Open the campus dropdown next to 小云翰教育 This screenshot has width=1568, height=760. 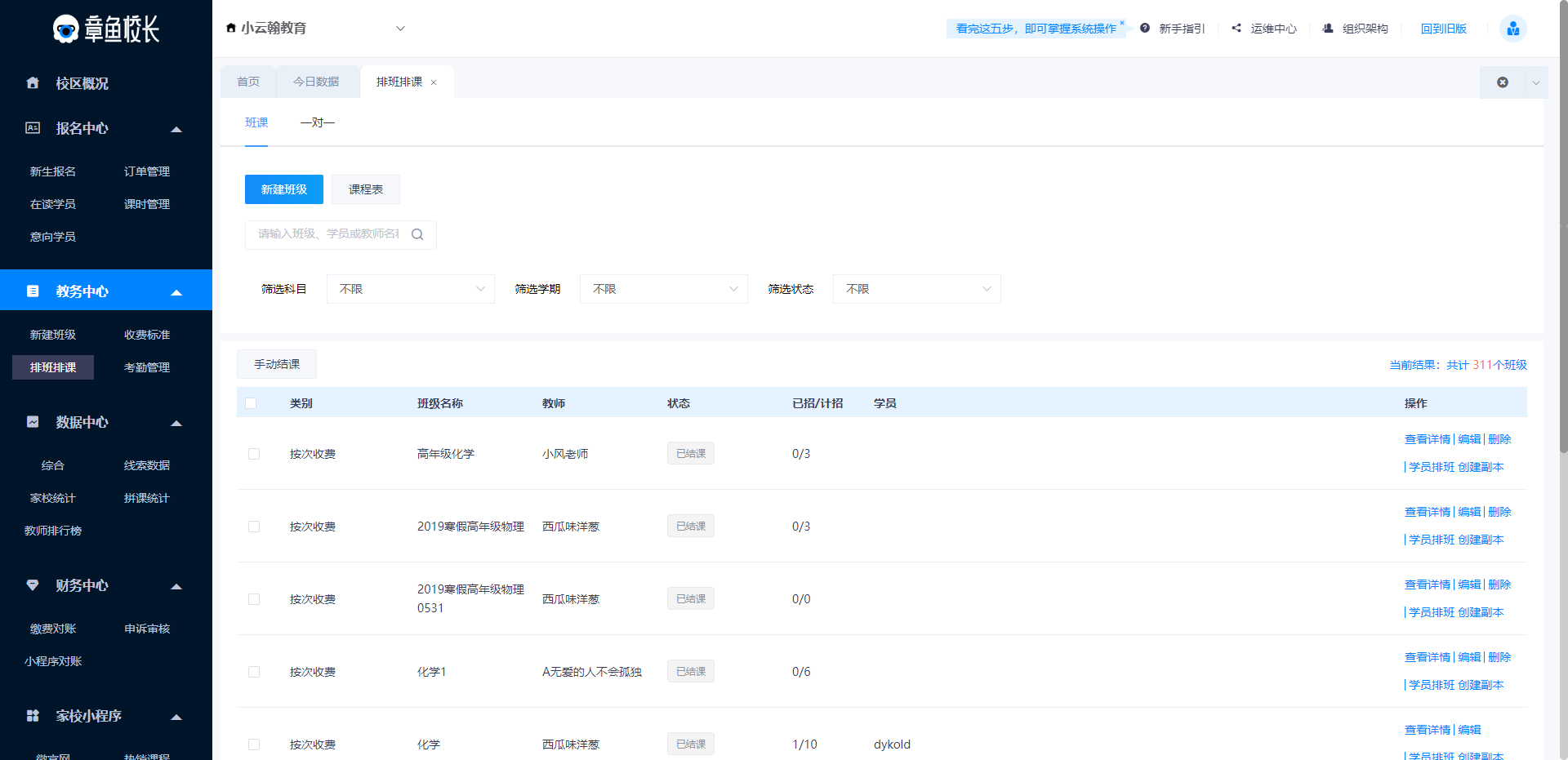(x=400, y=28)
